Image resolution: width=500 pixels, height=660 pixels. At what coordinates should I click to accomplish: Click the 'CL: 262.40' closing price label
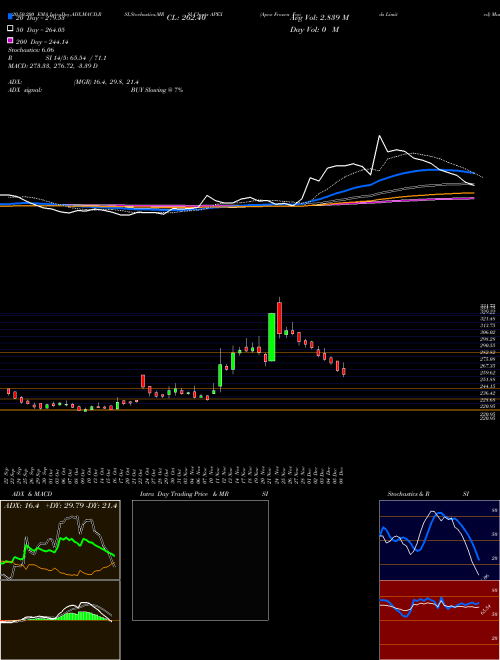click(x=186, y=18)
